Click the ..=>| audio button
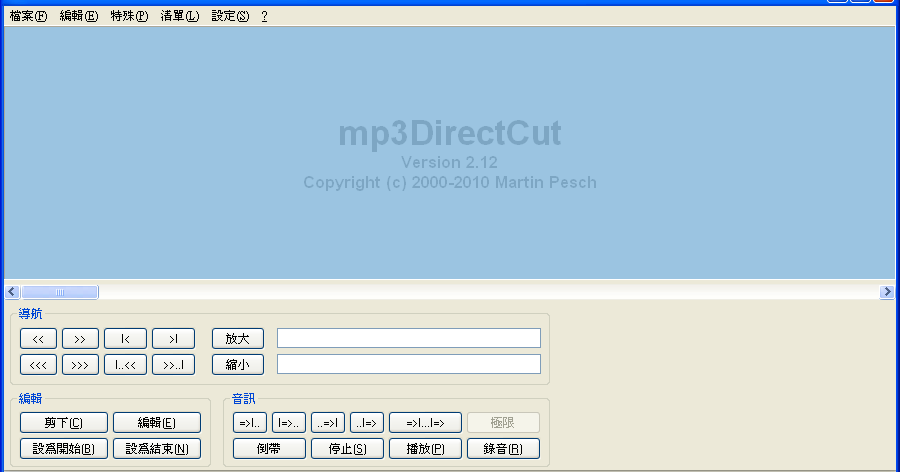Image resolution: width=900 pixels, height=472 pixels. pos(328,423)
